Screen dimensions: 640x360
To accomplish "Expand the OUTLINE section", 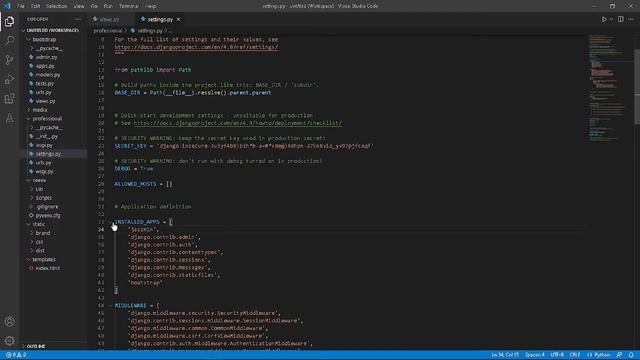I will pyautogui.click(x=24, y=346).
